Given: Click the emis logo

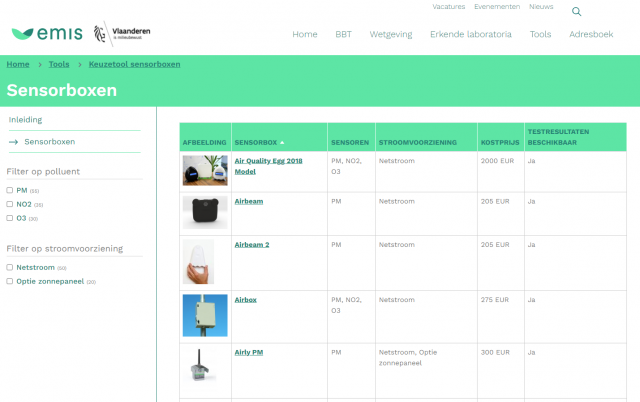Looking at the screenshot, I should click(47, 33).
